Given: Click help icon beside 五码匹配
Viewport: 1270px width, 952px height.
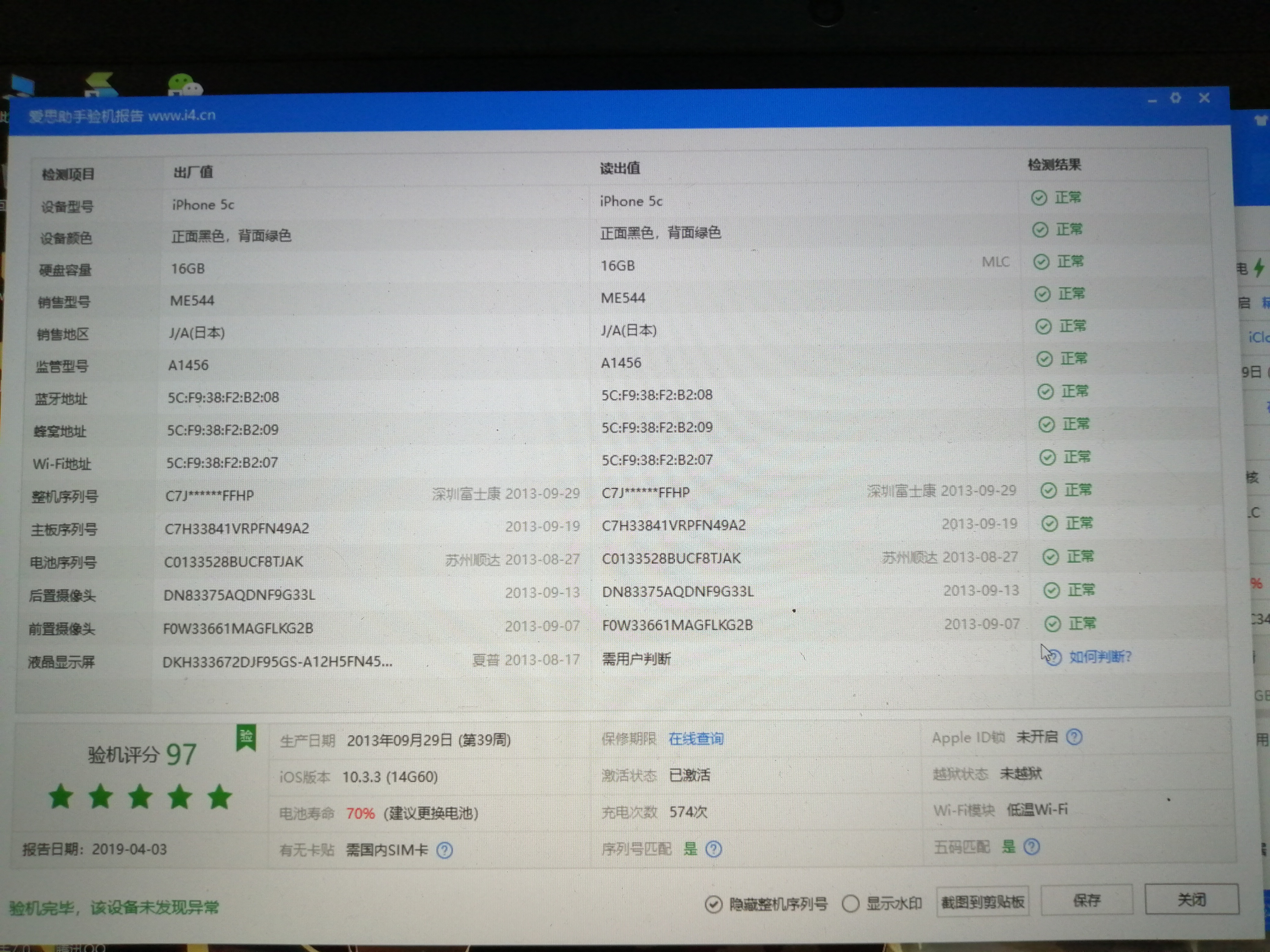Looking at the screenshot, I should tap(1031, 846).
